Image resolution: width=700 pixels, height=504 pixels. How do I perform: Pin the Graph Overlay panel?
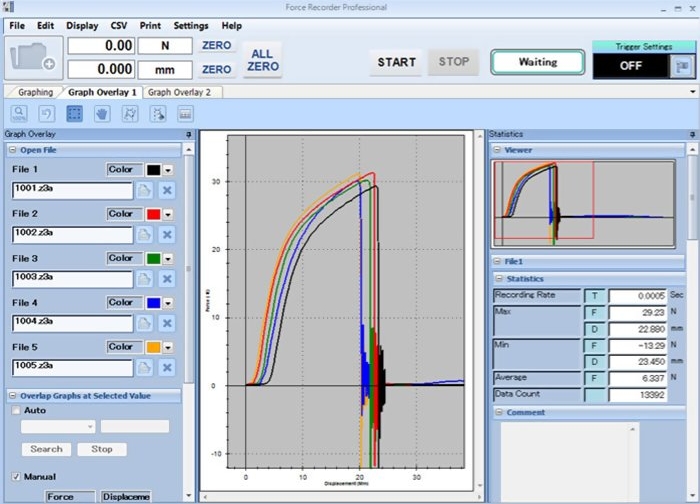[187, 134]
